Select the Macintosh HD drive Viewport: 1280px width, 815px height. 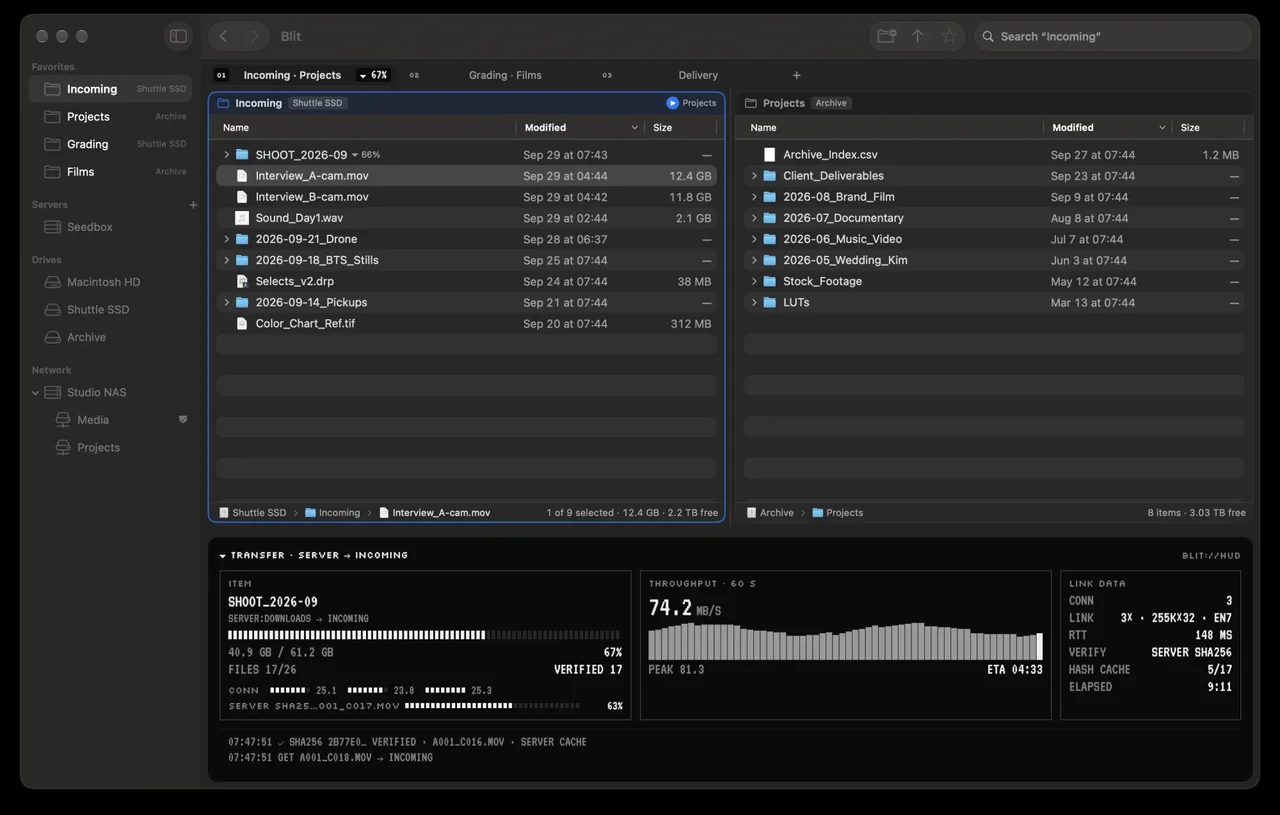point(110,282)
